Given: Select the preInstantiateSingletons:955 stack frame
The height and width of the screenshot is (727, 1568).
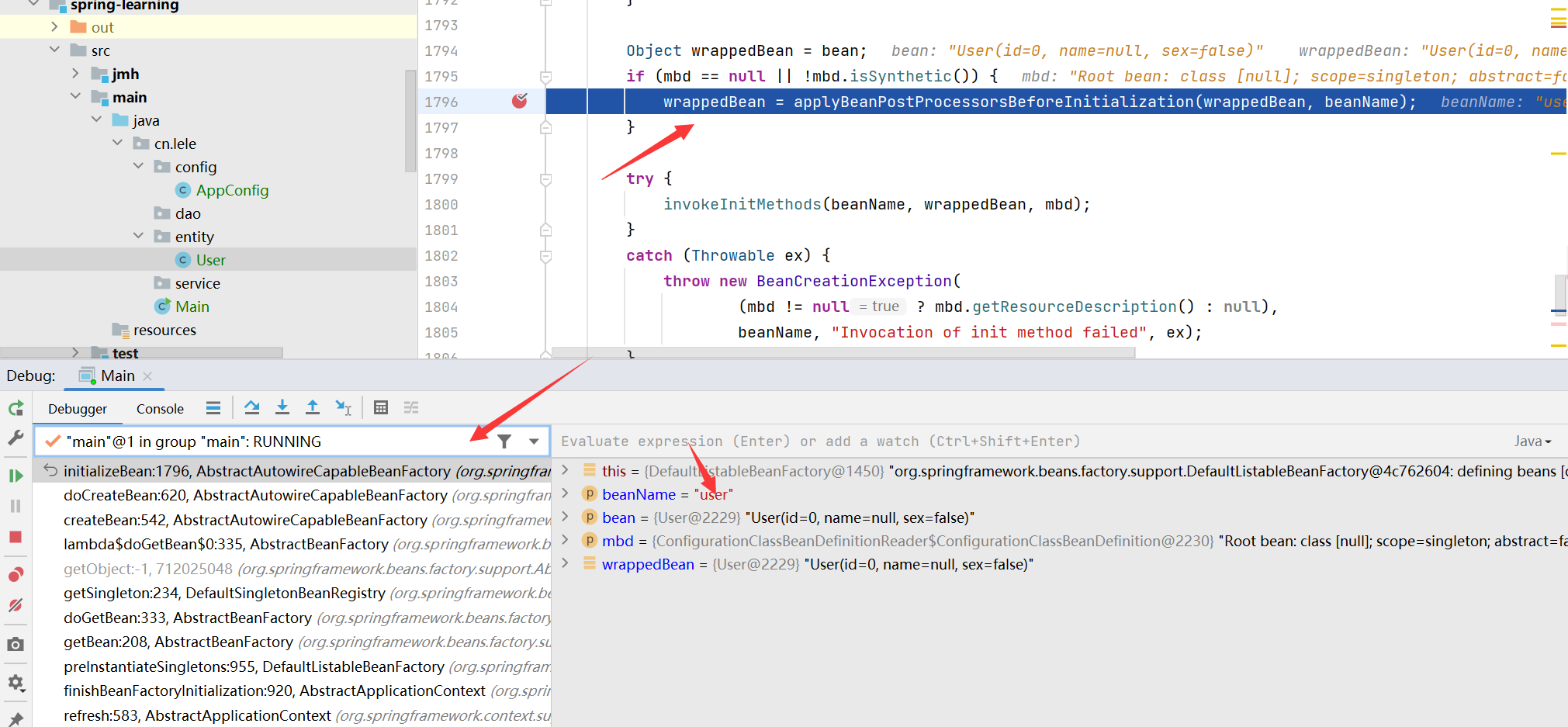Looking at the screenshot, I should pos(292,666).
